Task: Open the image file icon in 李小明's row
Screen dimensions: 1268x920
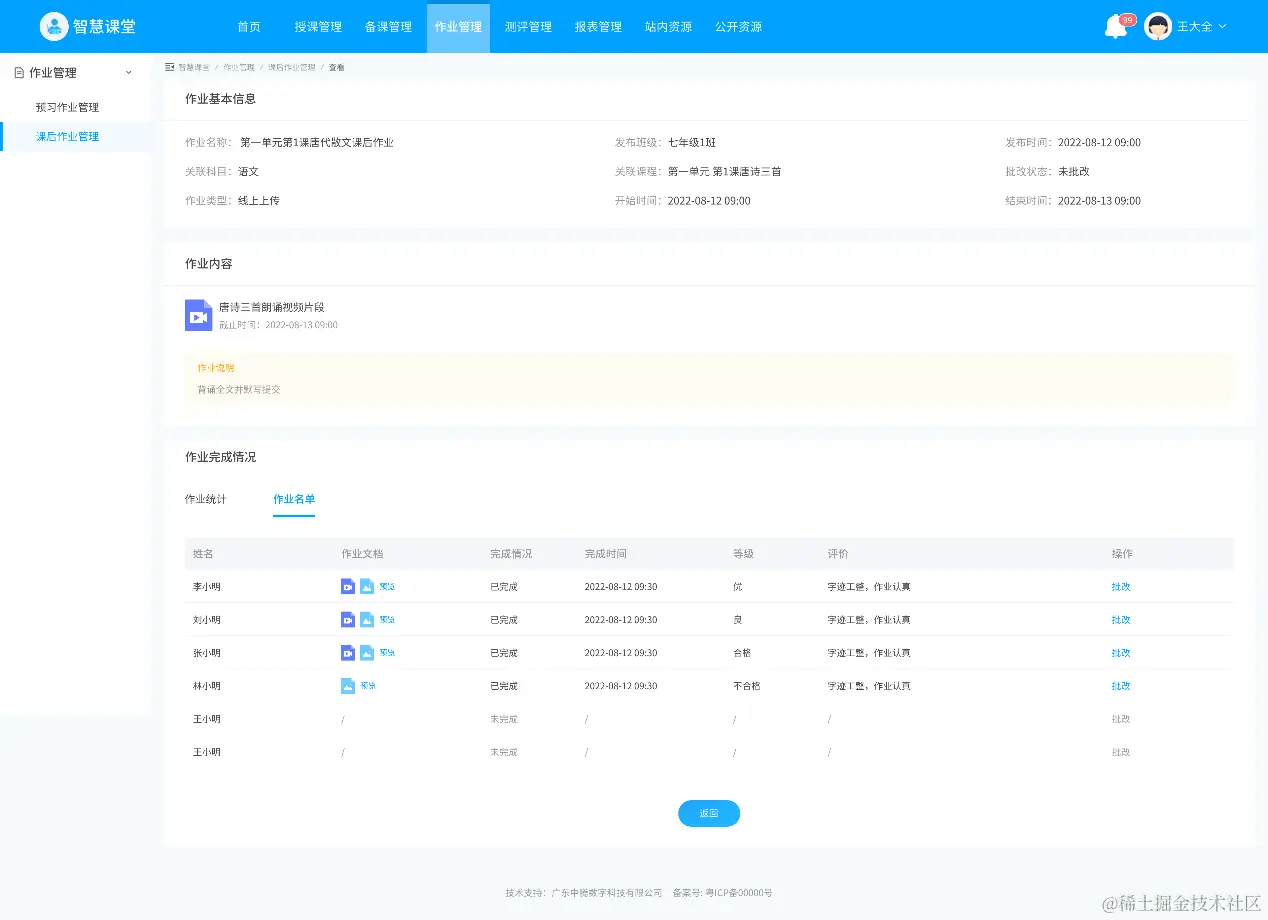Action: 367,587
